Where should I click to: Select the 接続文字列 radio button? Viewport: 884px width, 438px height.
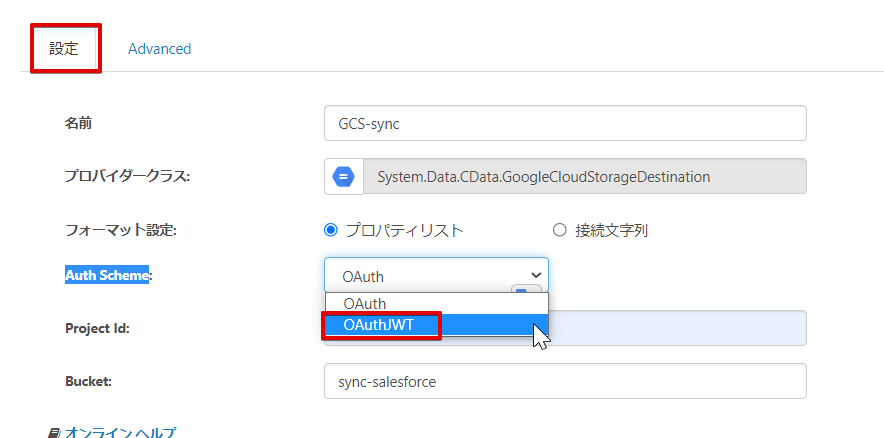559,230
